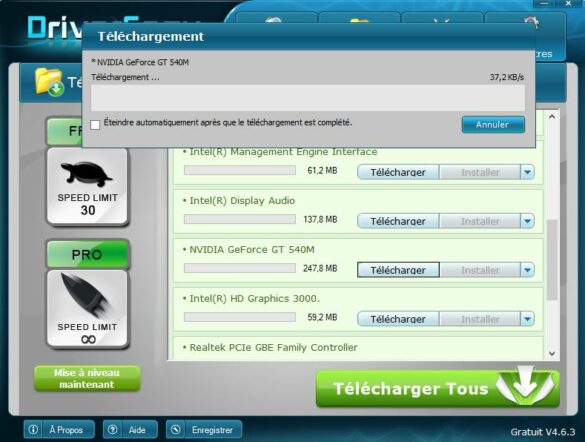Click the download folder icon

[49, 82]
